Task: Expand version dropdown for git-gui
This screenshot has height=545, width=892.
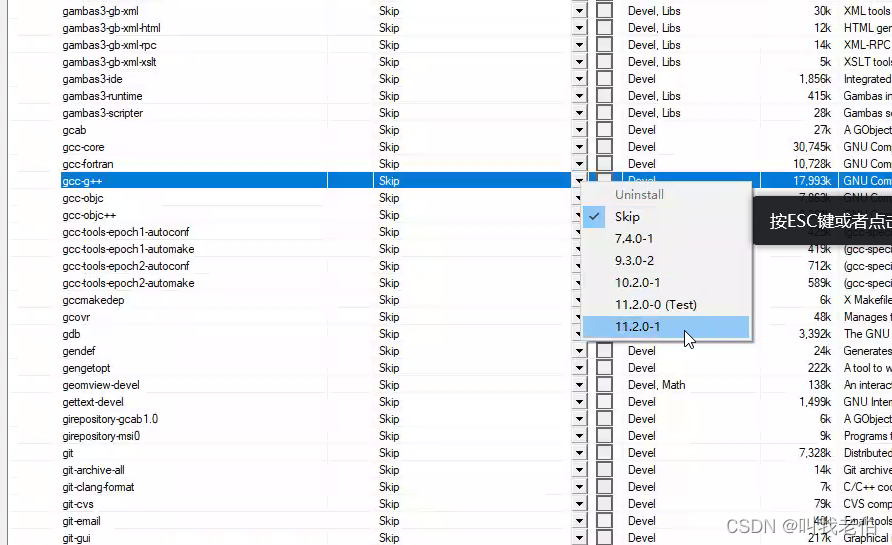Action: tap(579, 538)
